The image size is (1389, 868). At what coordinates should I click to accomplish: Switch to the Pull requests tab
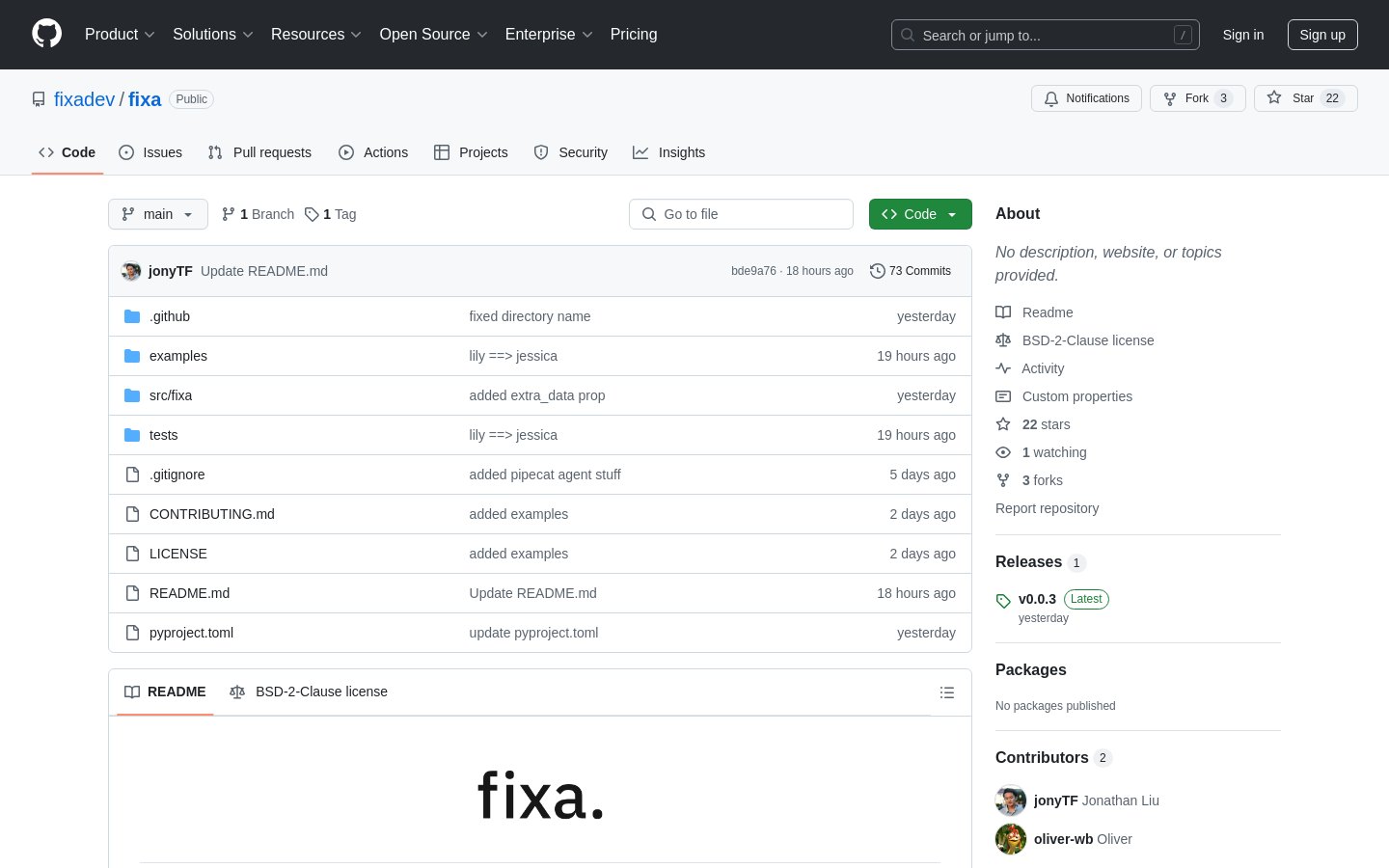coord(259,152)
